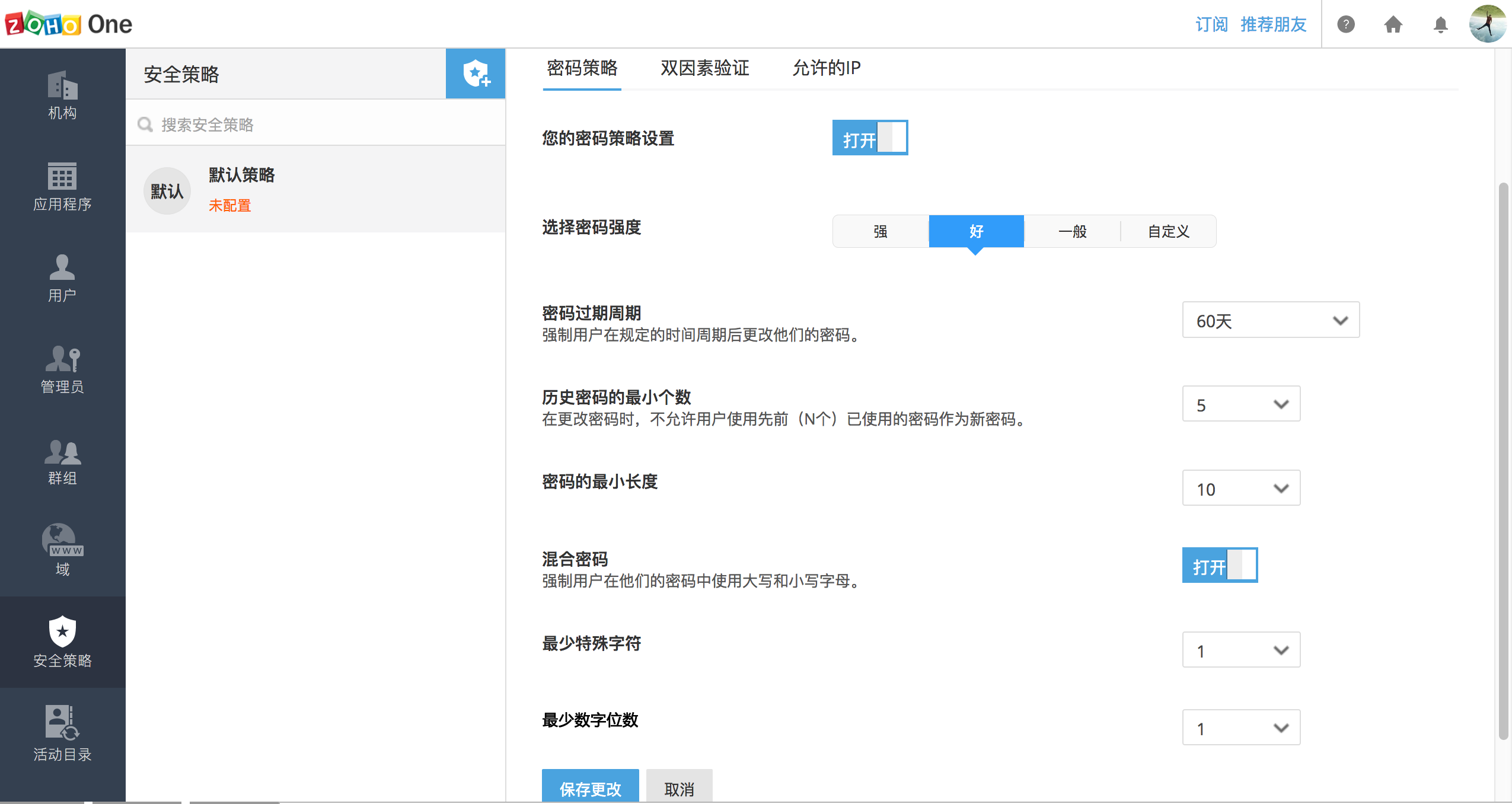Open the 群组 groups sidebar icon

pyautogui.click(x=62, y=461)
